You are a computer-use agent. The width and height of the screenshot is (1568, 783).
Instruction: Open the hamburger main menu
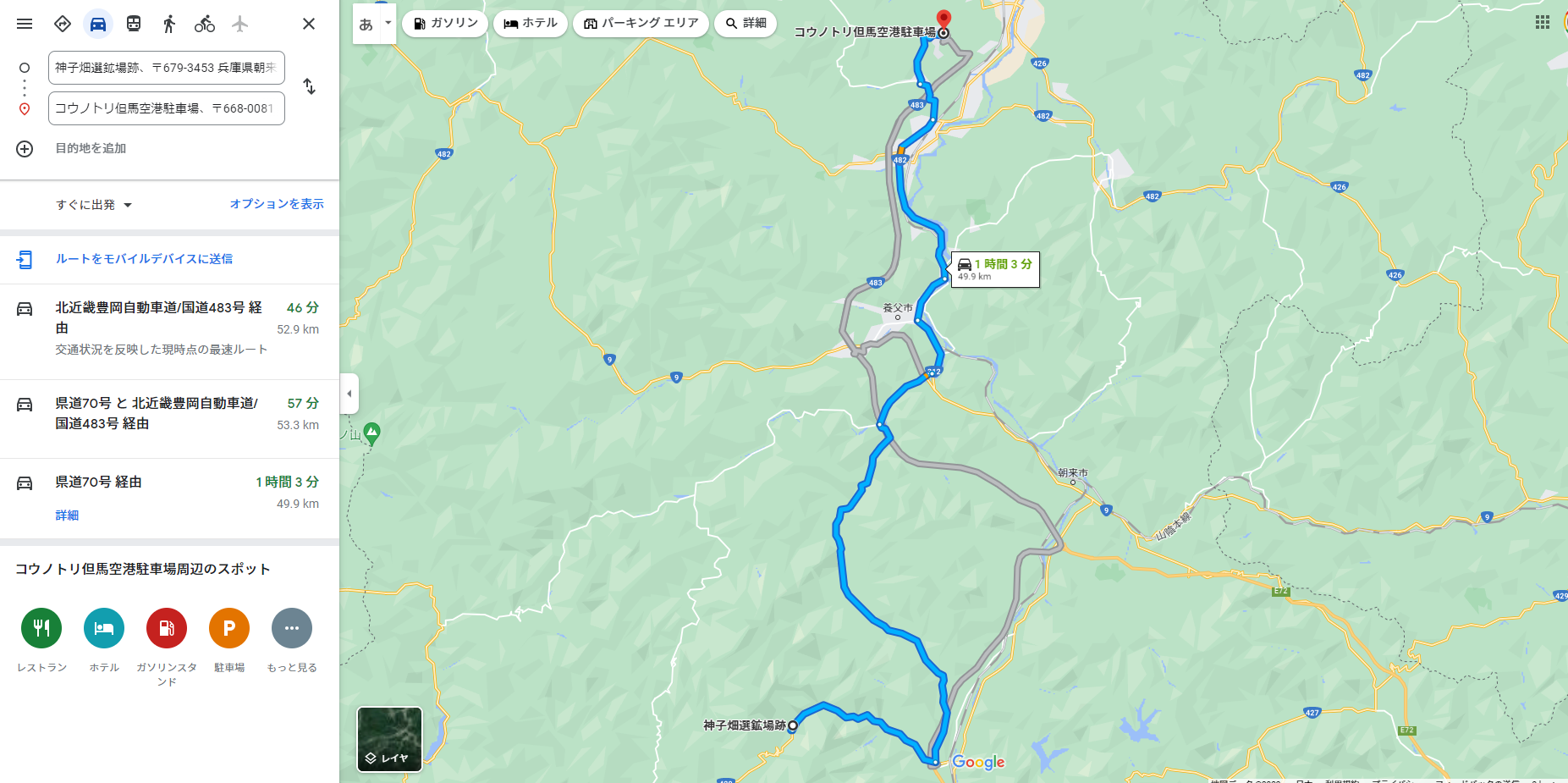click(x=25, y=24)
